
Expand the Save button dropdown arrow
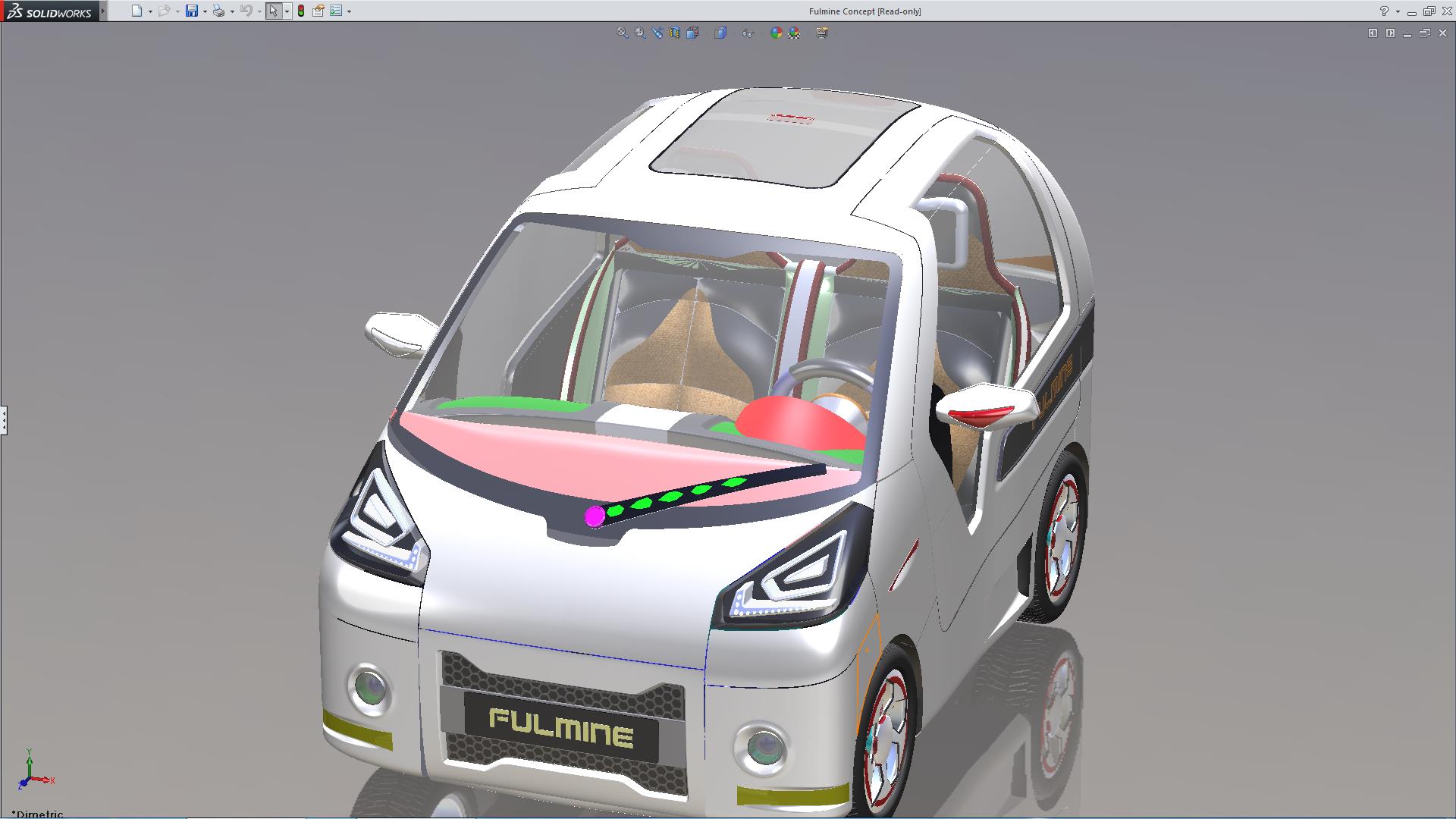pyautogui.click(x=205, y=11)
